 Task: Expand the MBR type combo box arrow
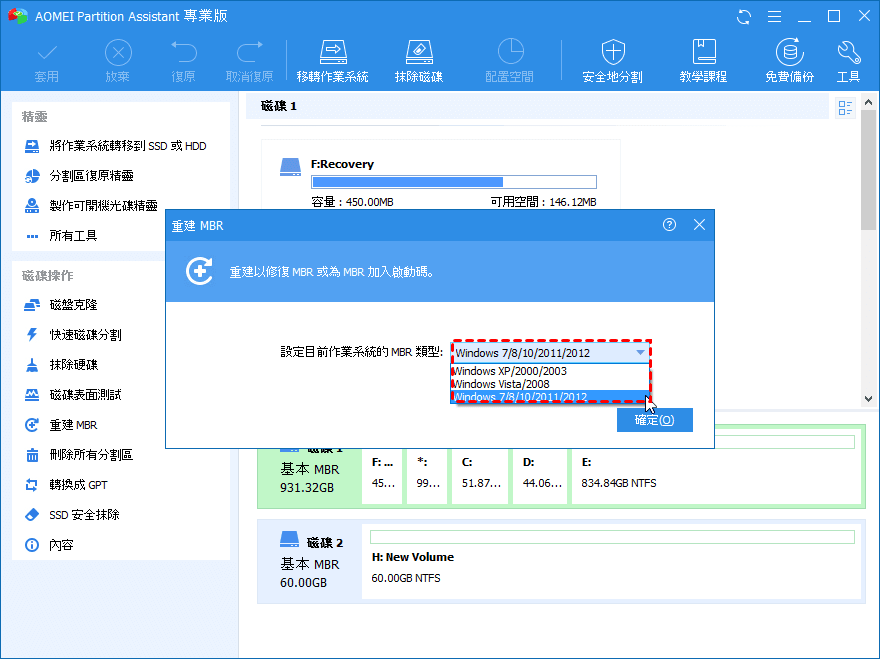[640, 353]
